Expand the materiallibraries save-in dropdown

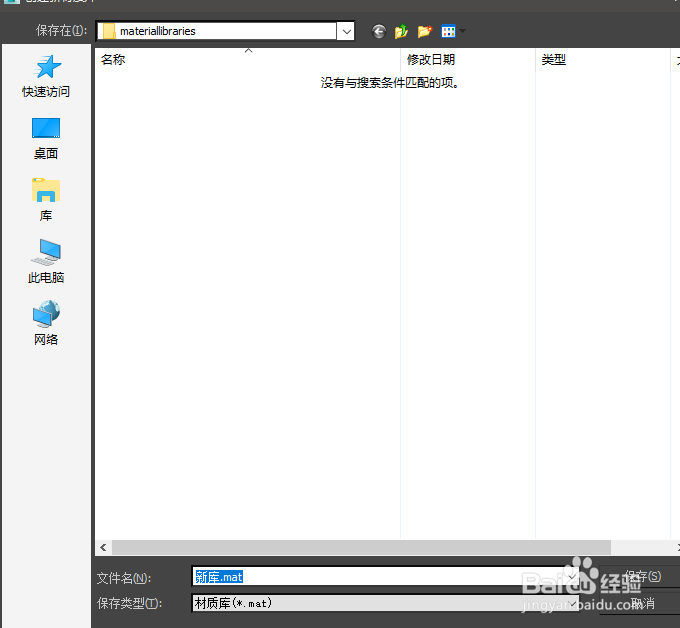pyautogui.click(x=346, y=31)
